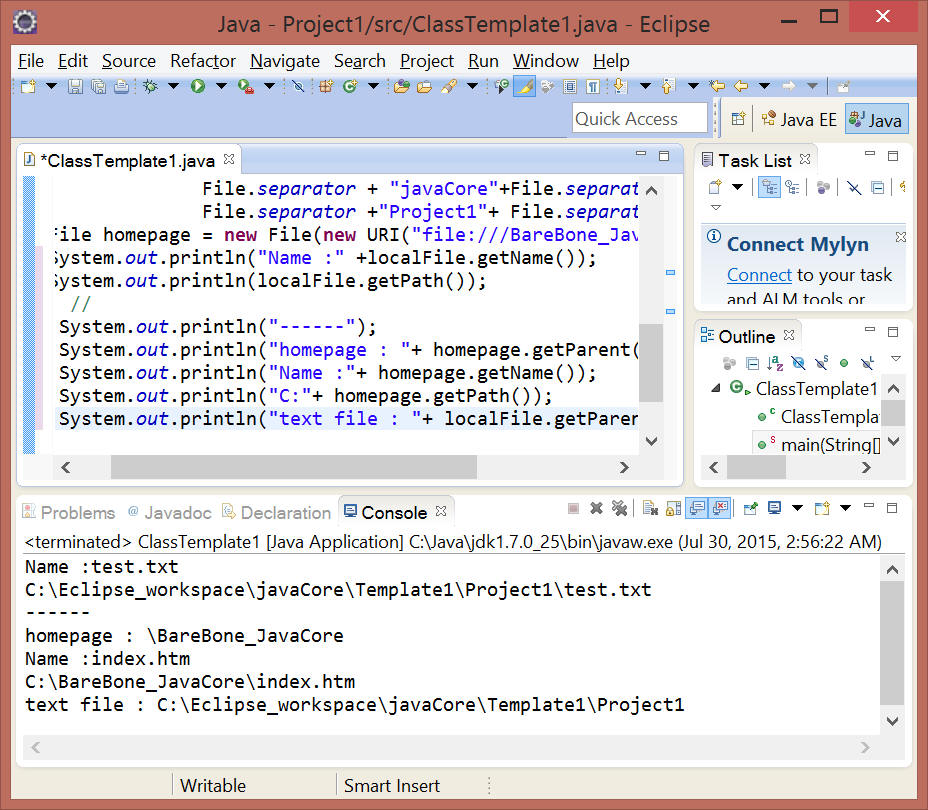Open the Run configurations dropdown arrow

pyautogui.click(x=221, y=86)
